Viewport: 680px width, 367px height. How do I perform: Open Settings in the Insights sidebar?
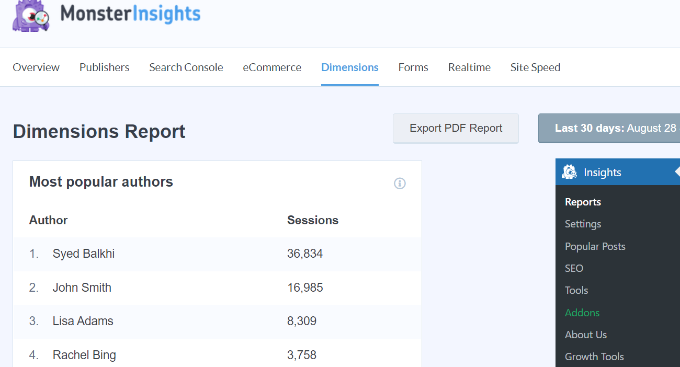(x=583, y=224)
